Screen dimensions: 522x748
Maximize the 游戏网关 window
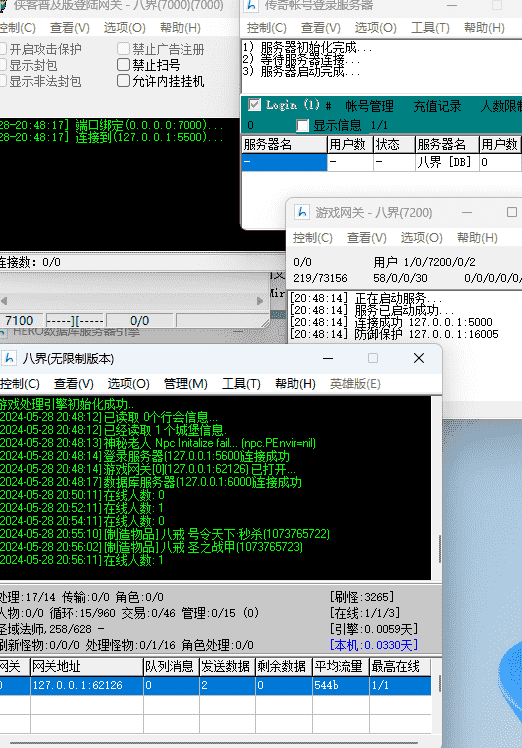512,212
